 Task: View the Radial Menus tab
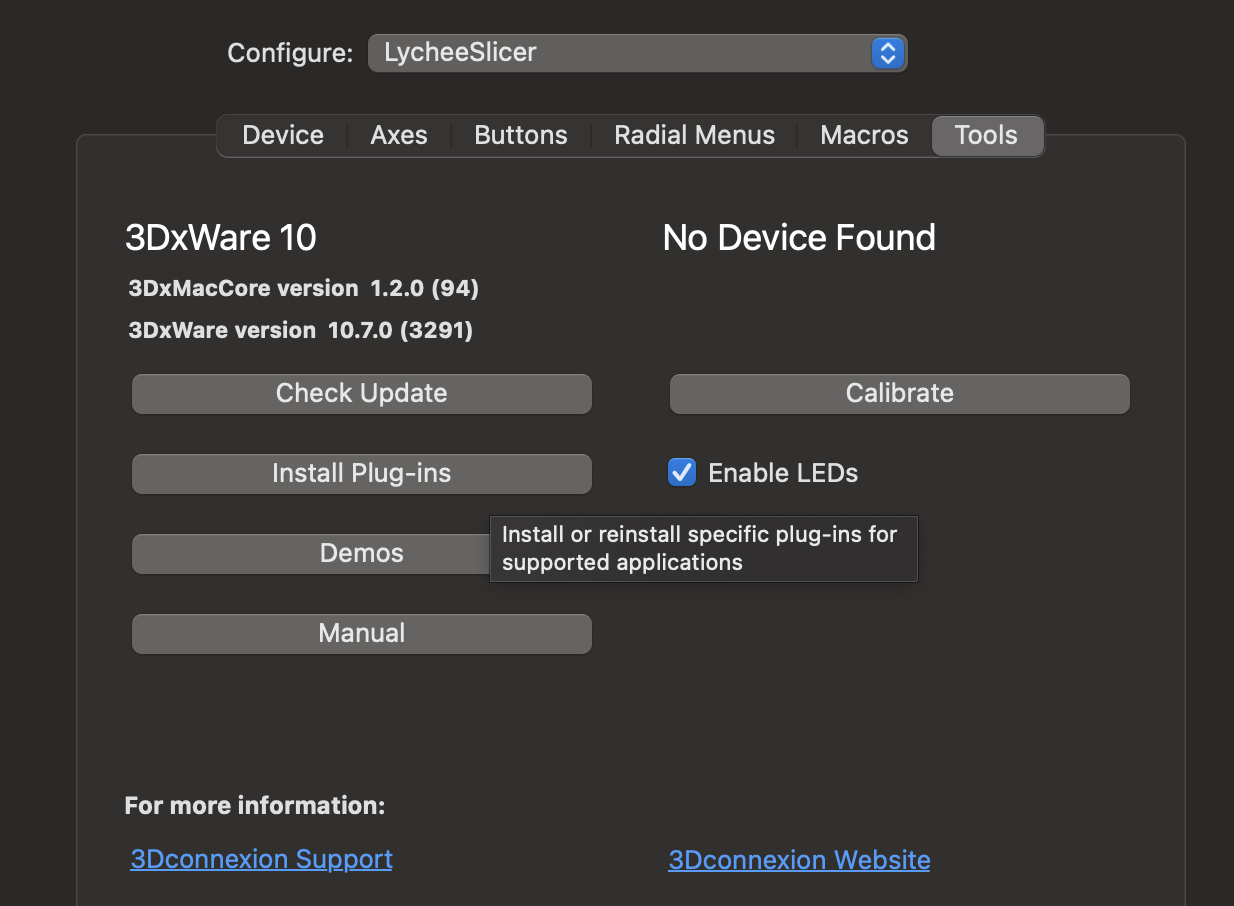click(x=694, y=134)
